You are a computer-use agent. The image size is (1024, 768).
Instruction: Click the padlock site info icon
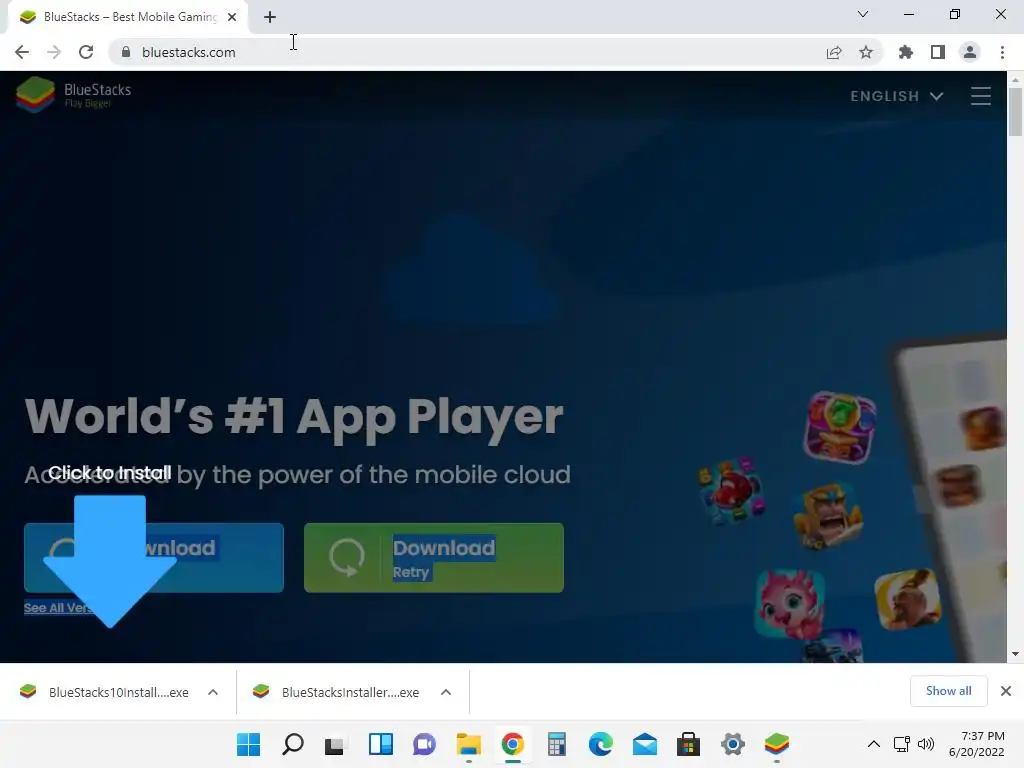(x=126, y=52)
